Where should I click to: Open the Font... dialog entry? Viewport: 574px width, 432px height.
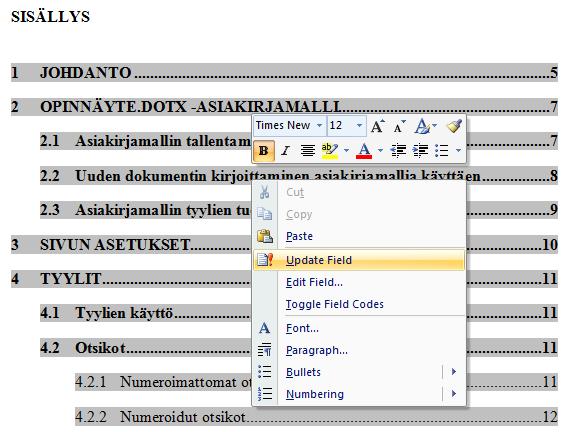pyautogui.click(x=359, y=328)
